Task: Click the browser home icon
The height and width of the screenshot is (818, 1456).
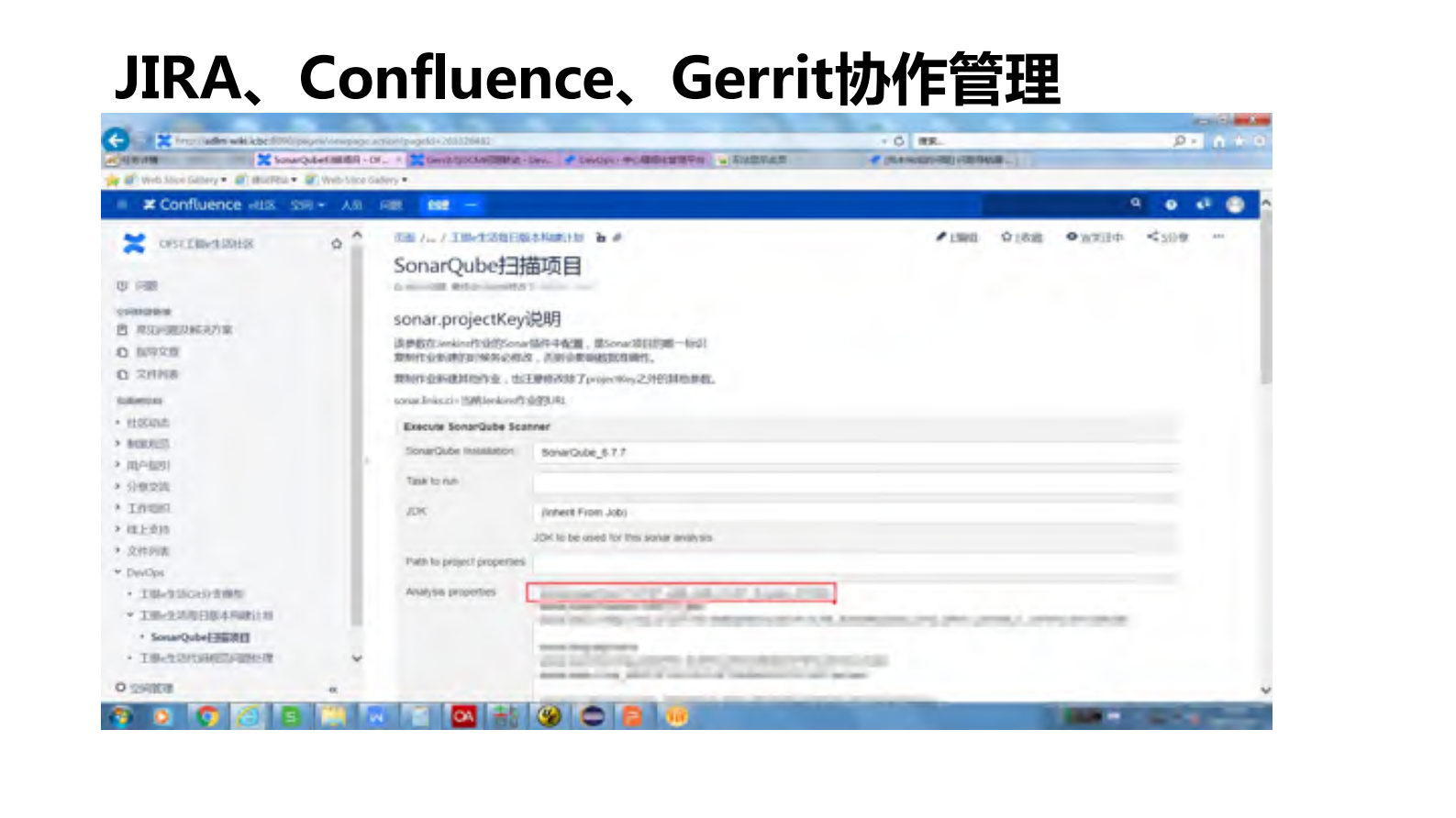Action: click(1218, 141)
